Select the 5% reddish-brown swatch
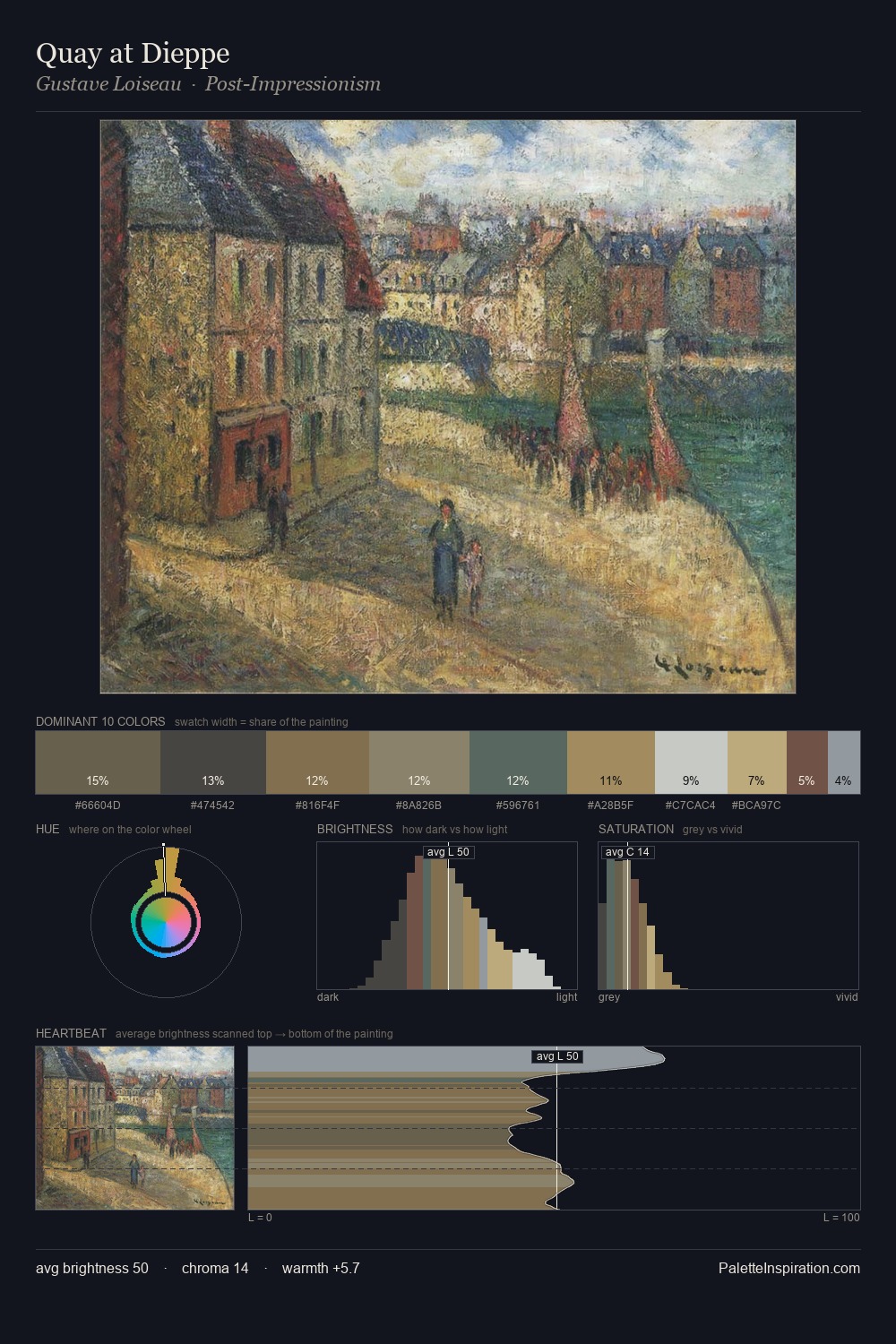The height and width of the screenshot is (1344, 896). tap(807, 762)
